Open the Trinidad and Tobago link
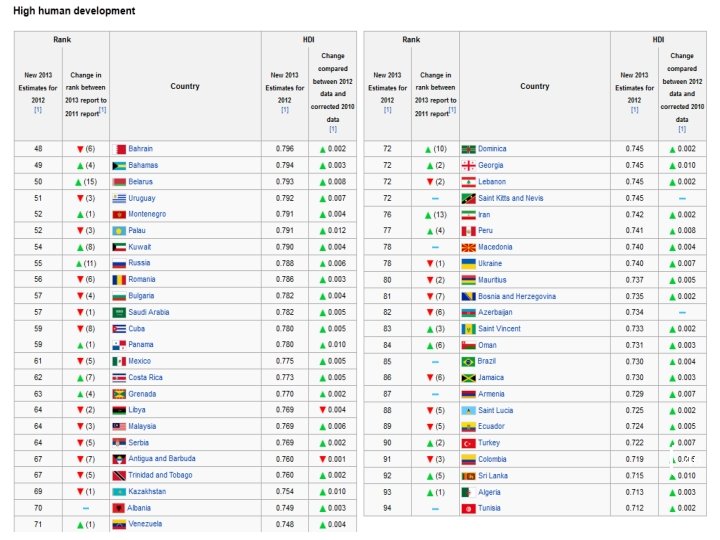The image size is (720, 540). [160, 475]
